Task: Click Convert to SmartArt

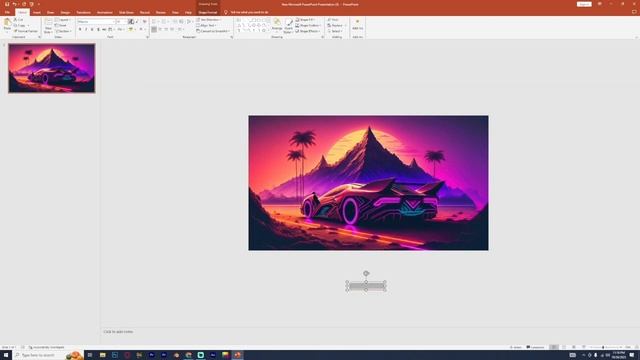Action: click(212, 31)
